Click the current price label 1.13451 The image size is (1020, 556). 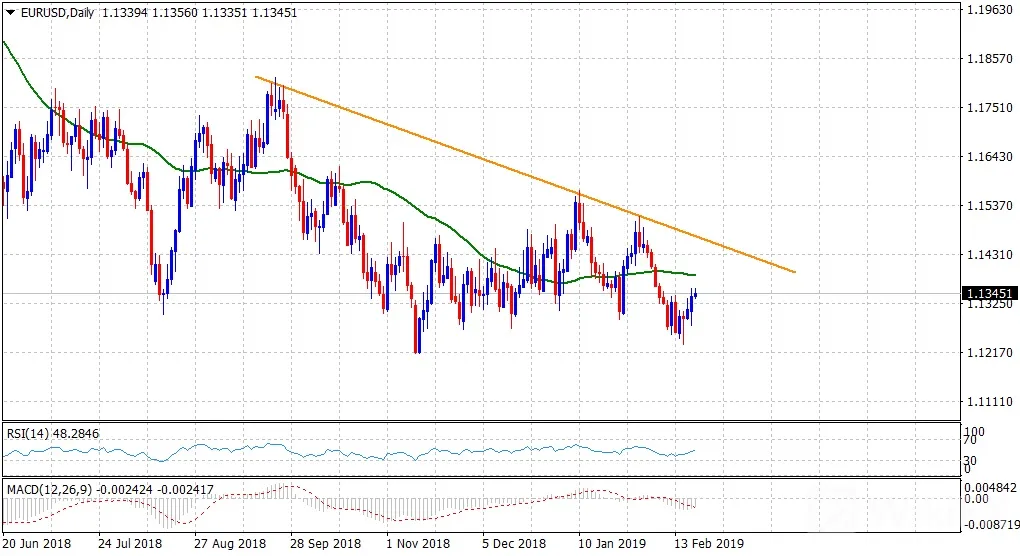pos(989,294)
